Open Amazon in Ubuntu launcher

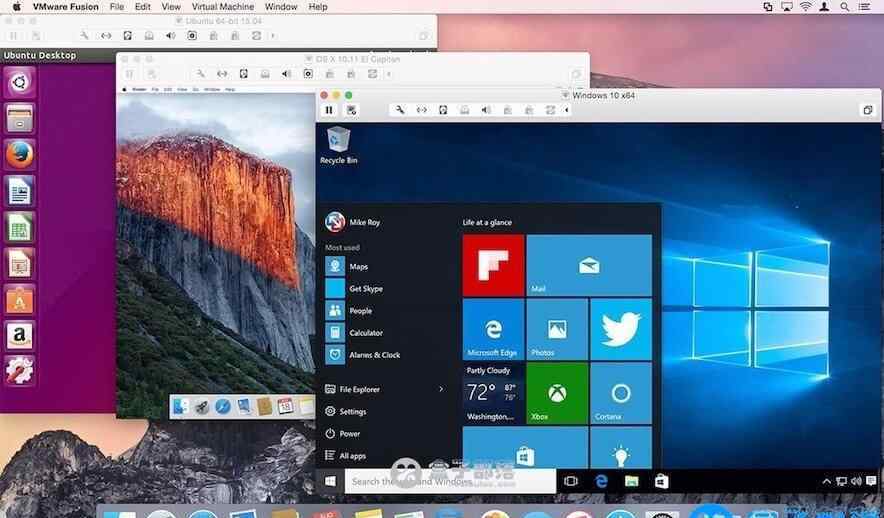20,335
